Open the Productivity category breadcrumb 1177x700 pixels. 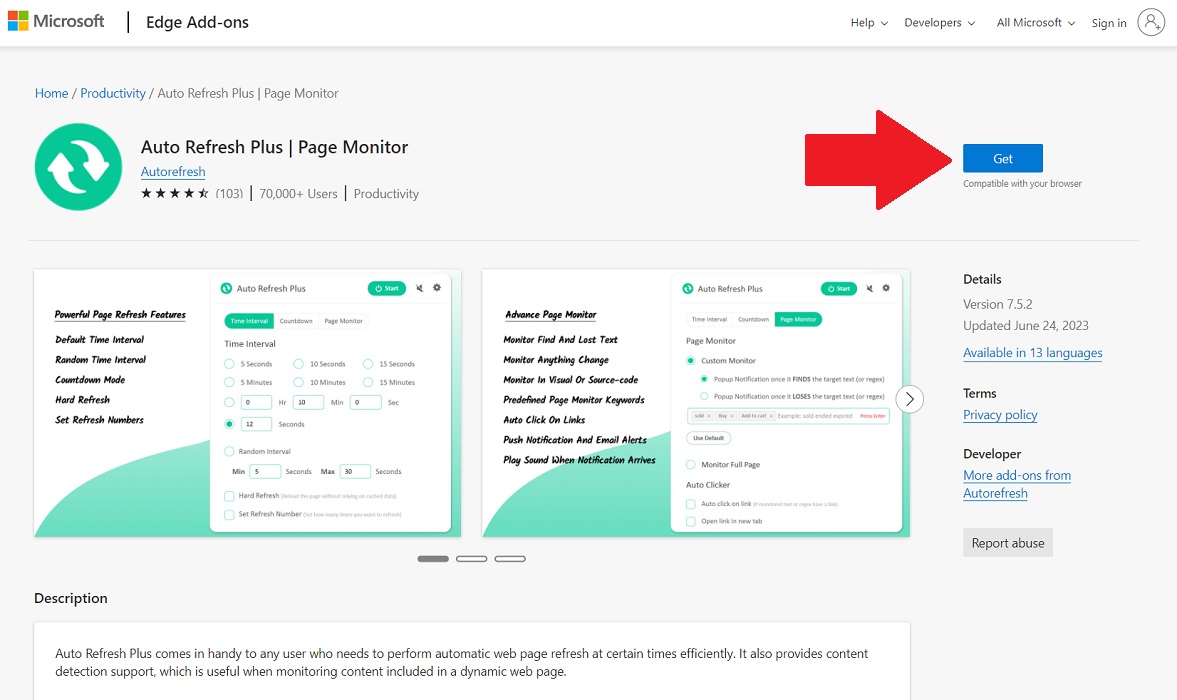click(x=112, y=92)
